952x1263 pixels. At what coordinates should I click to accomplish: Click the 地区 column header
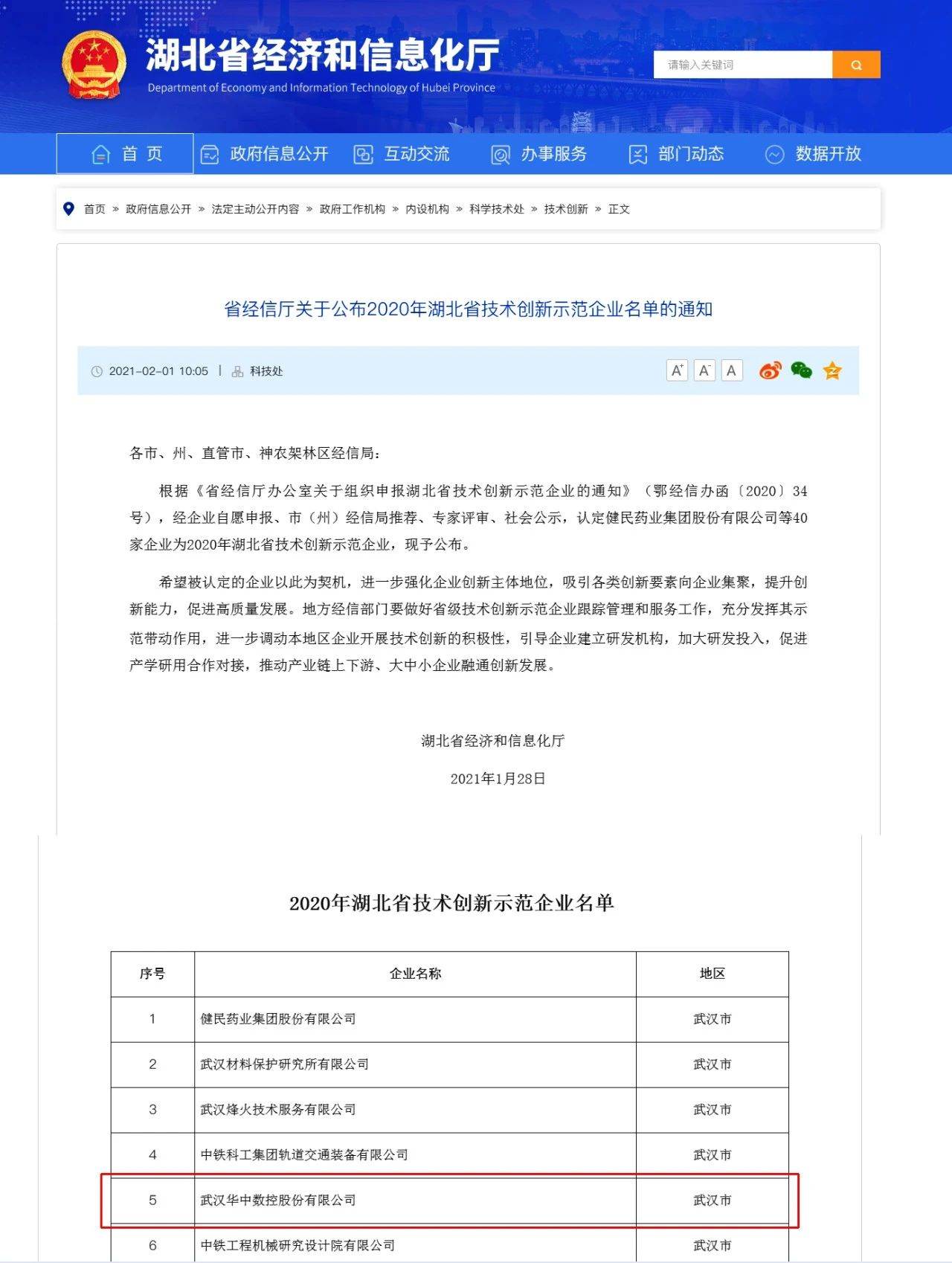pos(713,974)
